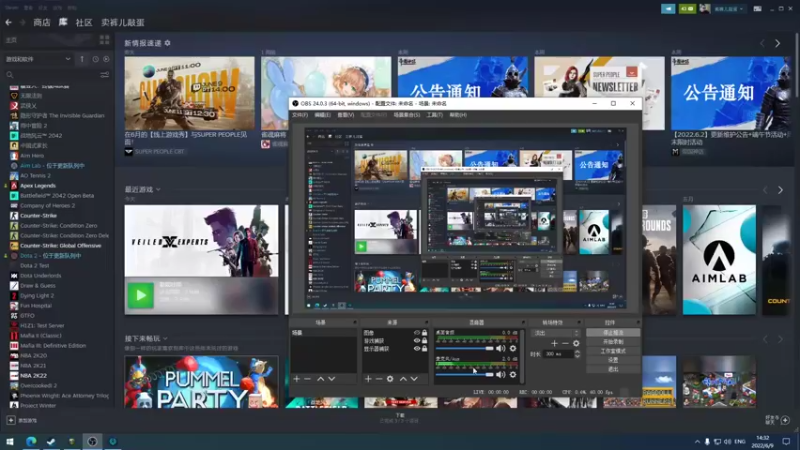Click 设置 button in OBS controls
Image resolution: width=800 pixels, height=450 pixels.
point(613,360)
